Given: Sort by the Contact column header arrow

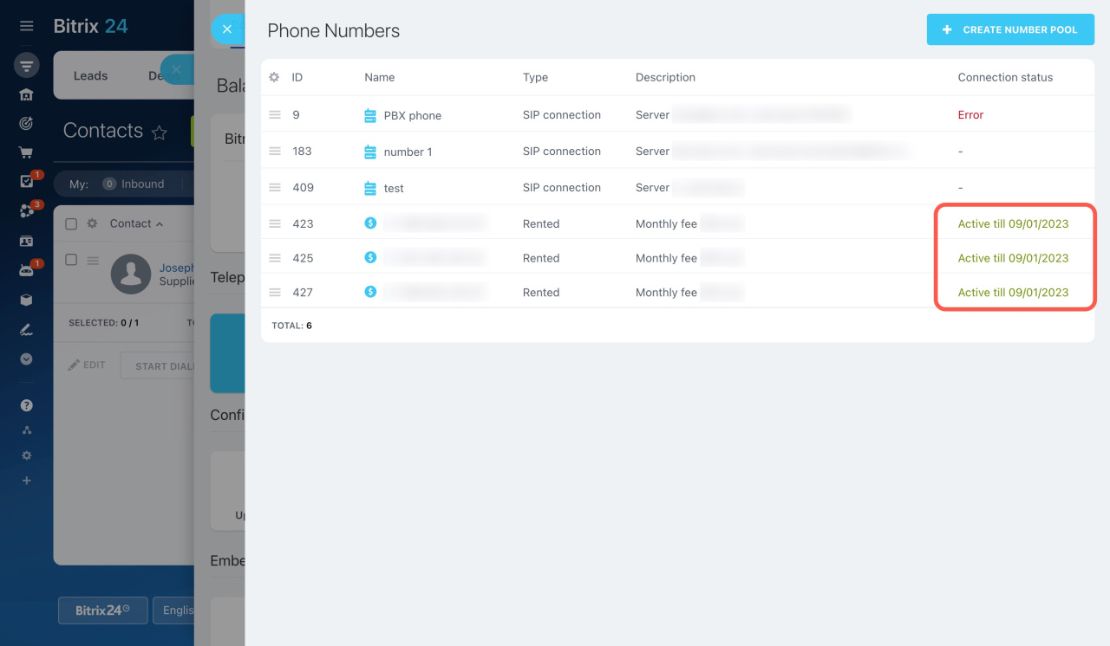Looking at the screenshot, I should pyautogui.click(x=160, y=224).
